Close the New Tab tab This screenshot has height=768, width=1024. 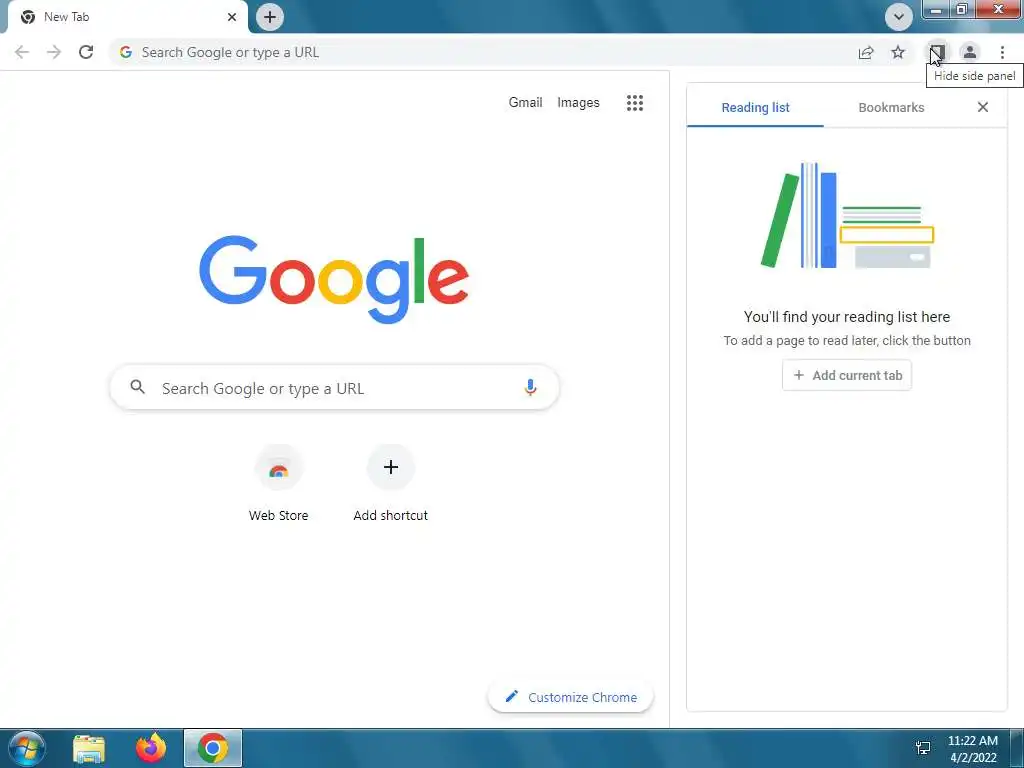coord(232,17)
